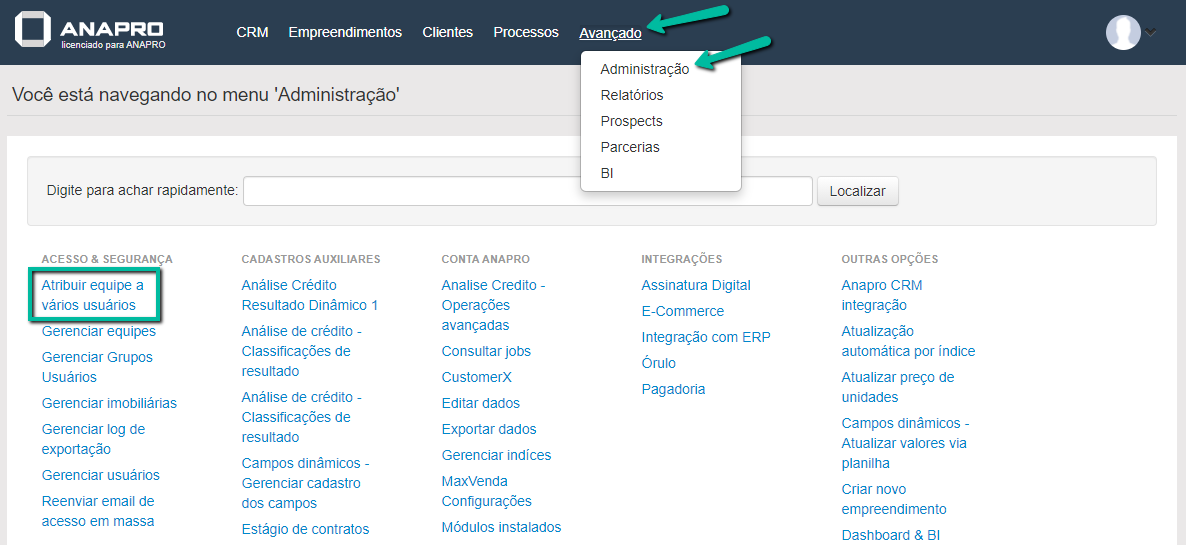The height and width of the screenshot is (545, 1186).
Task: Open the BI menu entry
Action: 607,173
